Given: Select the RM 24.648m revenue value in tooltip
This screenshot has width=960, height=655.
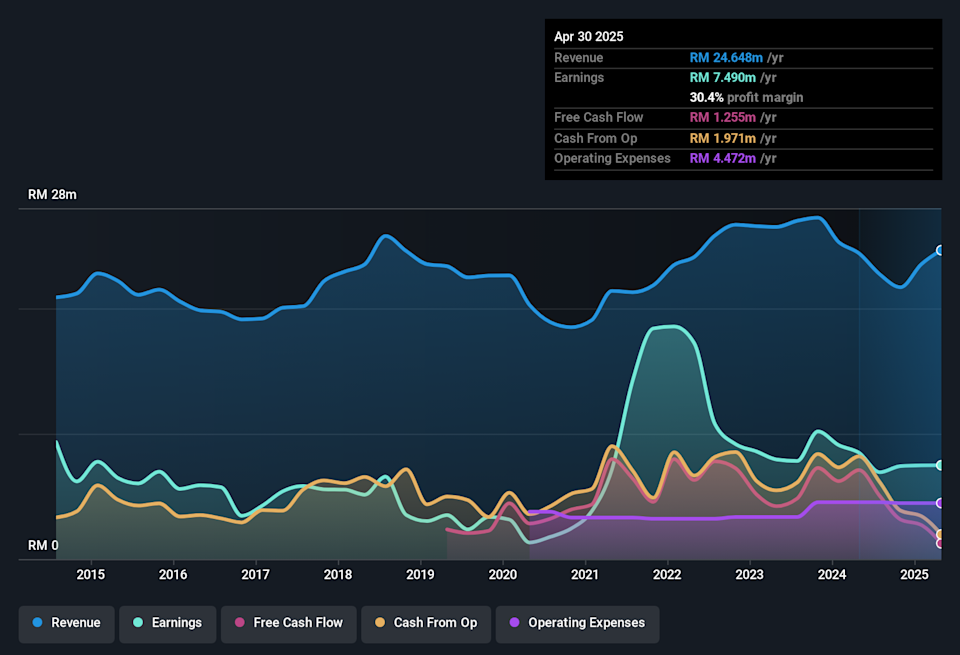Looking at the screenshot, I should click(x=726, y=58).
